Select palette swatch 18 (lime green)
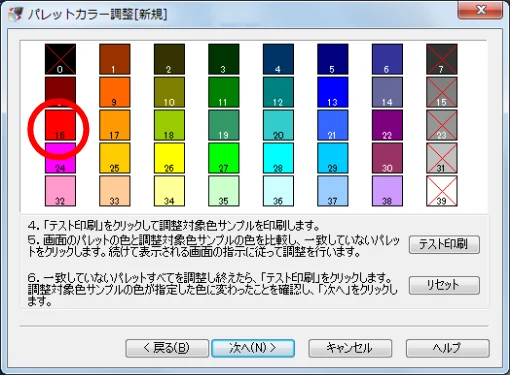 click(x=169, y=125)
